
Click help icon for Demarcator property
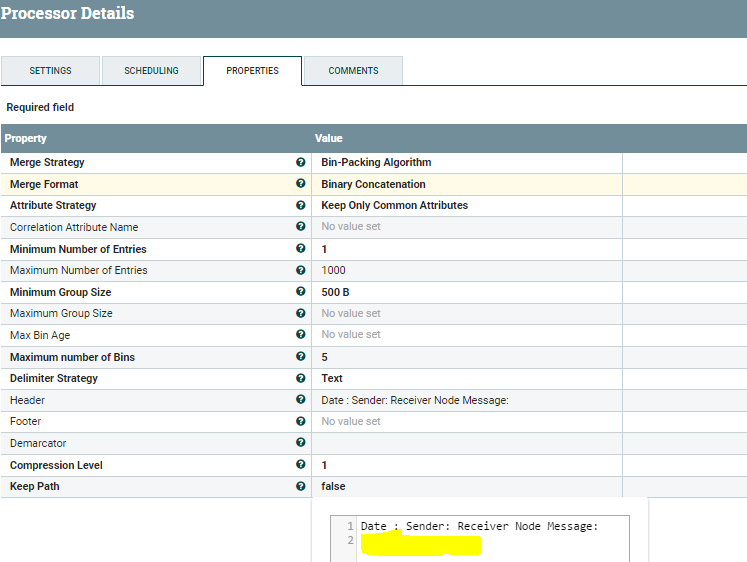point(300,443)
